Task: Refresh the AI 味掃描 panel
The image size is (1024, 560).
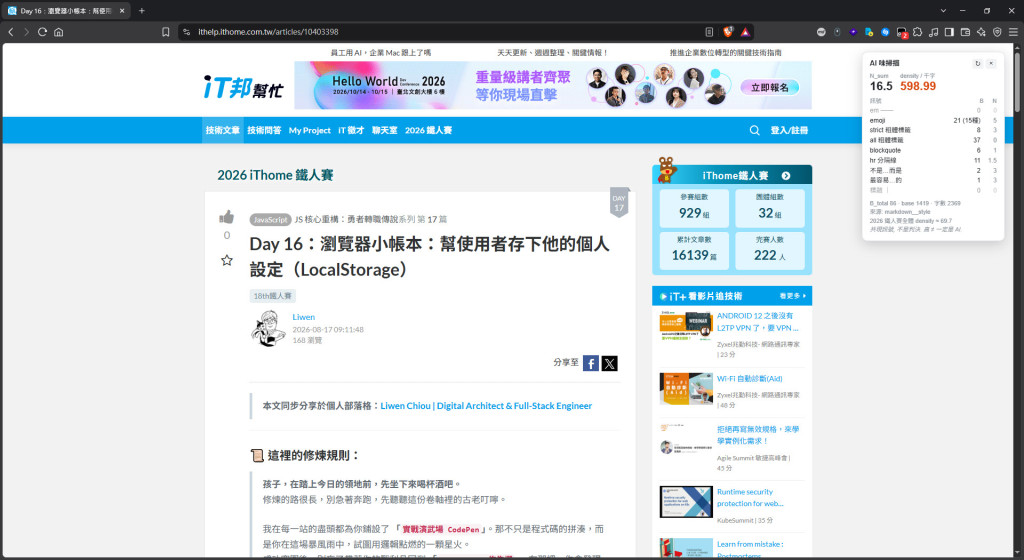Action: point(978,63)
